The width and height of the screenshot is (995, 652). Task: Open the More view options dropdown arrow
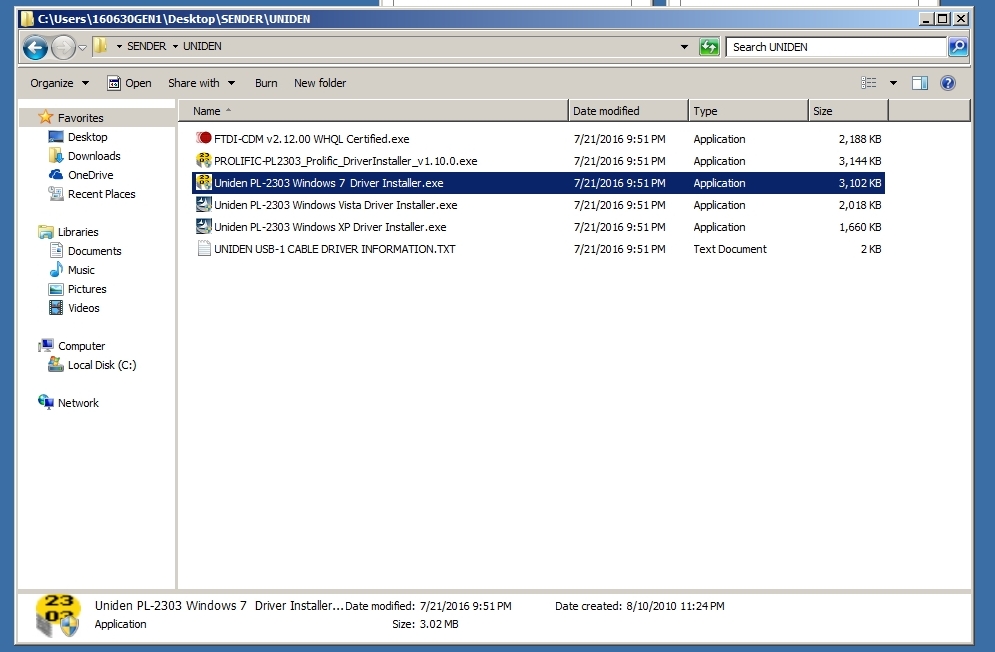pyautogui.click(x=893, y=83)
